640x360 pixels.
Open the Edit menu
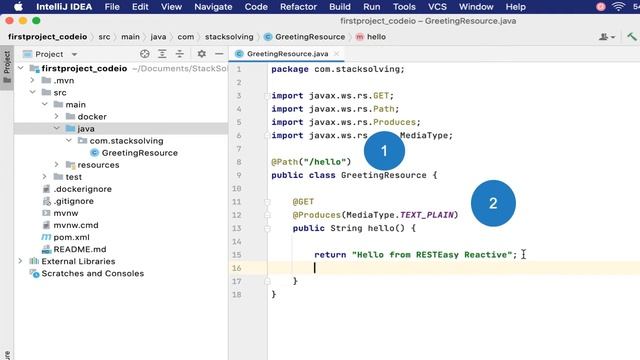tap(140, 7)
